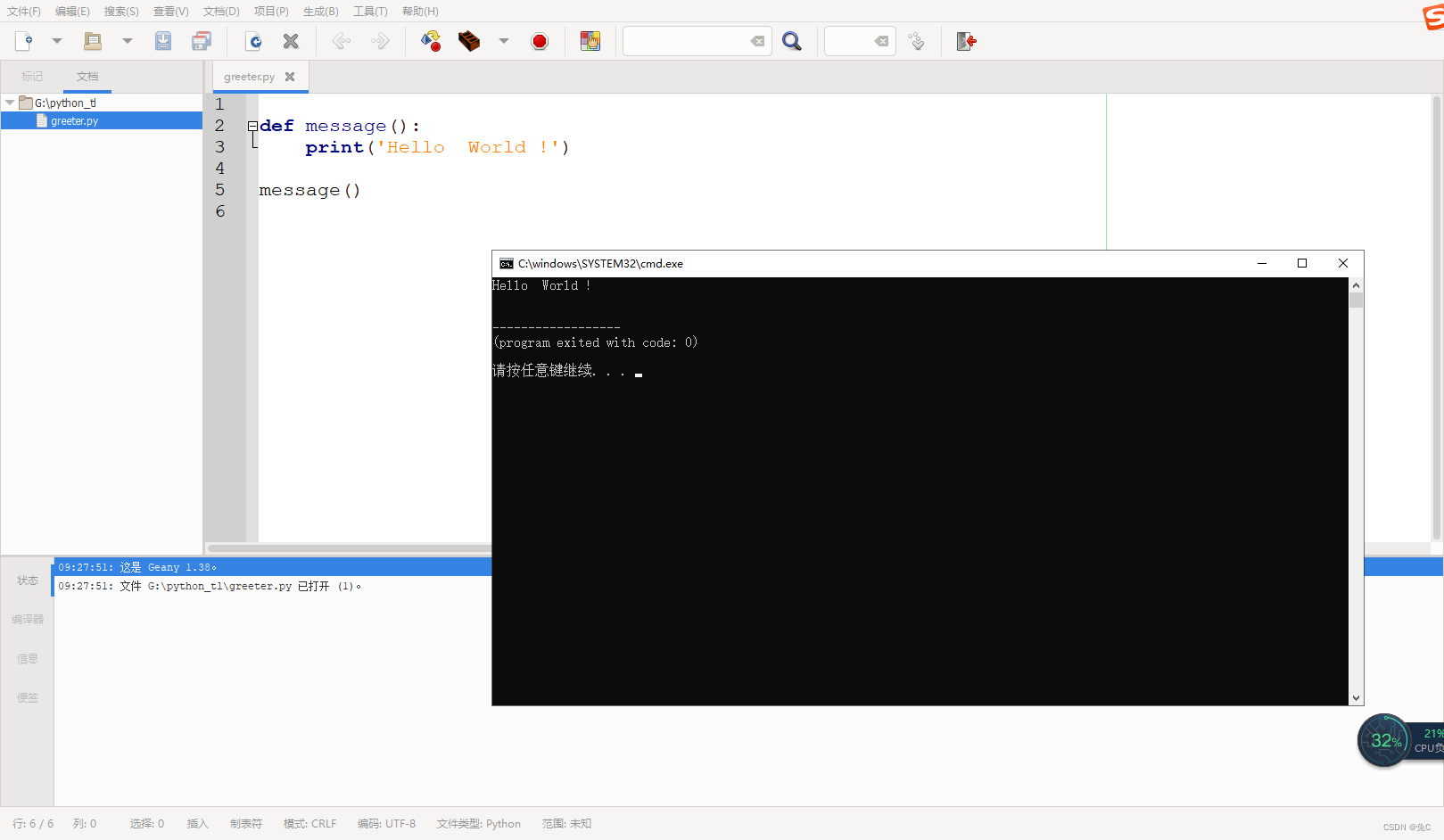1444x840 pixels.
Task: Open the 文件(F) menu
Action: tap(24, 12)
